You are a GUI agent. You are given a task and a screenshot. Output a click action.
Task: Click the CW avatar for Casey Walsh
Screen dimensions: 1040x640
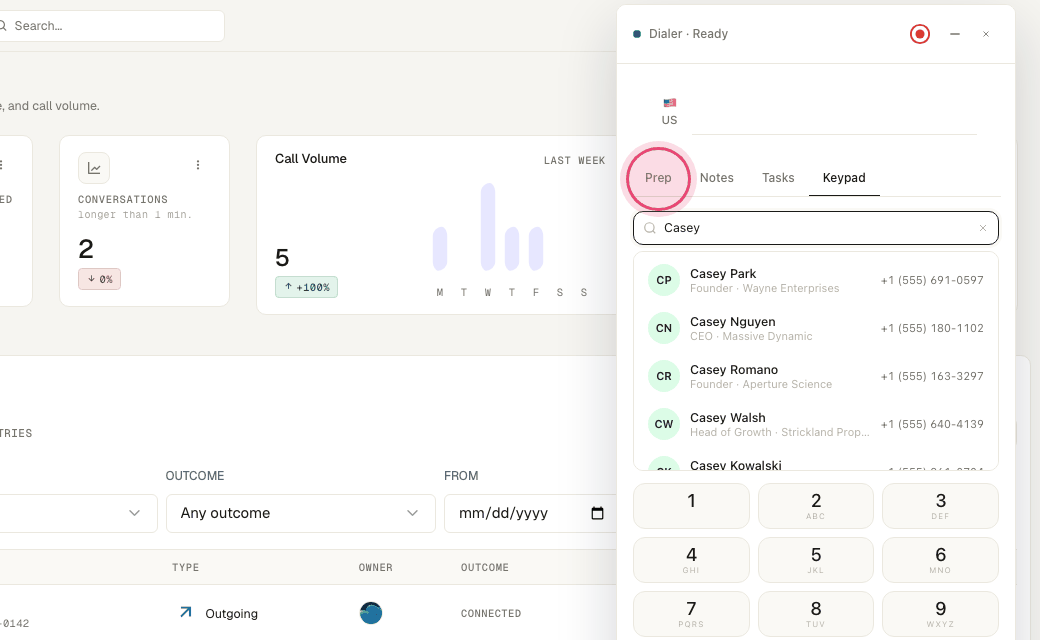[663, 424]
